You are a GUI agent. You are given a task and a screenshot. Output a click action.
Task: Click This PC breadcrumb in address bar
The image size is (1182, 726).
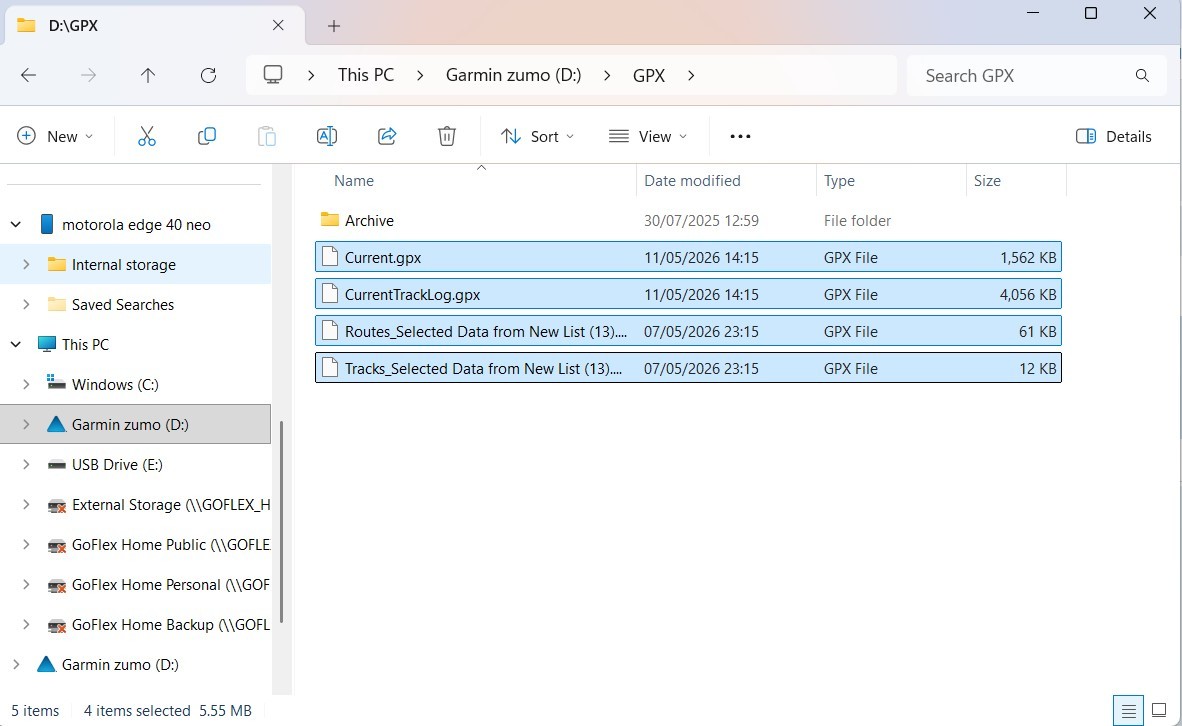tap(366, 75)
